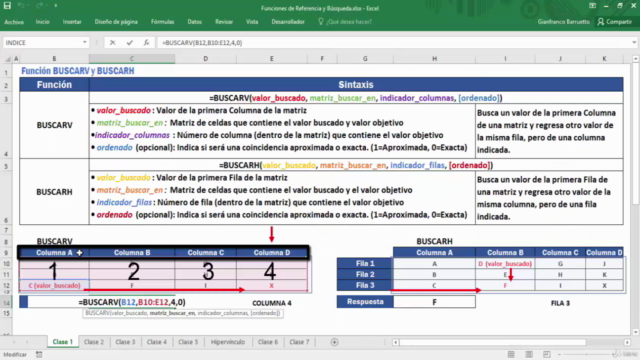
Task: Switch to Page Break Preview icon
Action: tap(547, 354)
